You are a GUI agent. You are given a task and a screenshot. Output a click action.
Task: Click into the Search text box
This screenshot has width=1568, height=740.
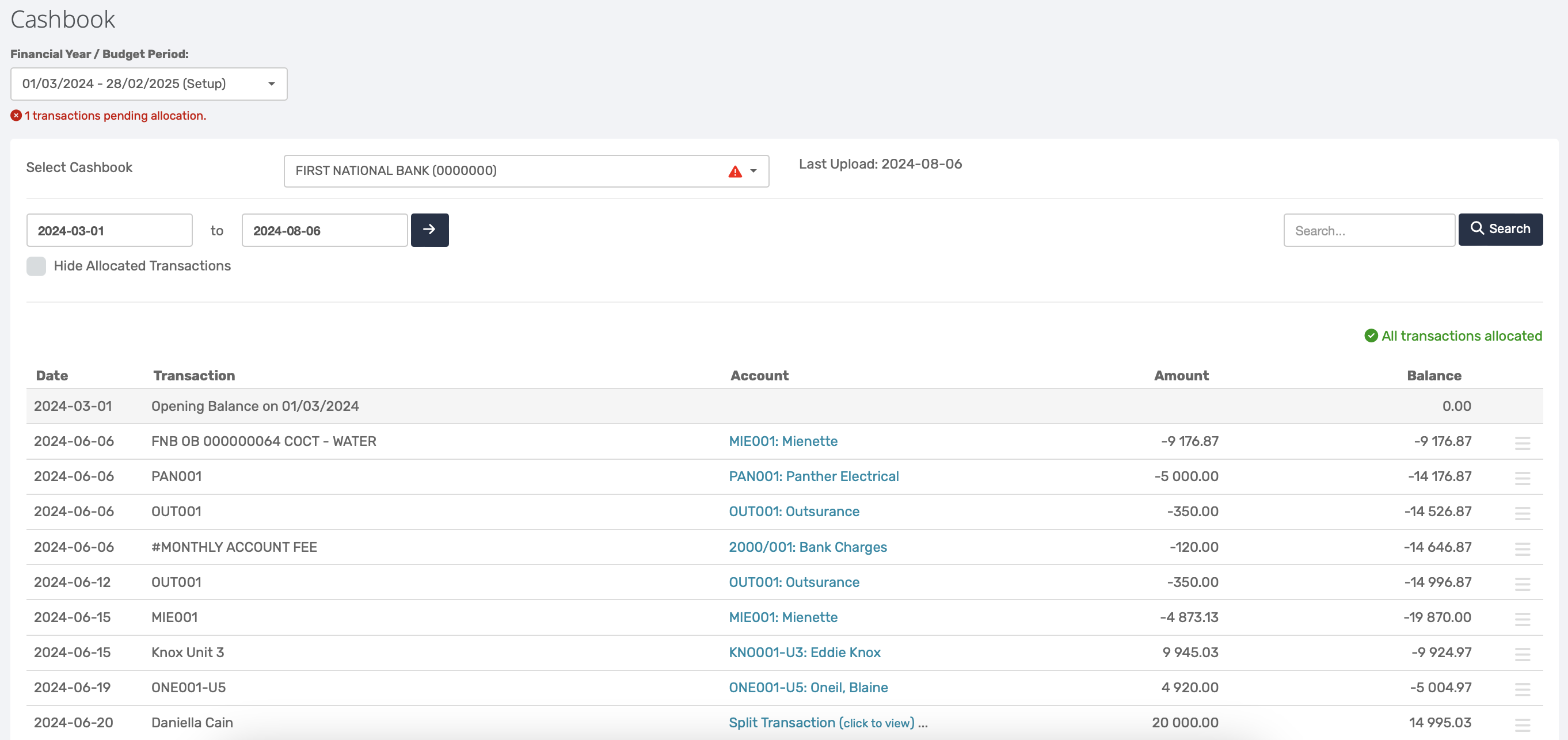(x=1368, y=231)
